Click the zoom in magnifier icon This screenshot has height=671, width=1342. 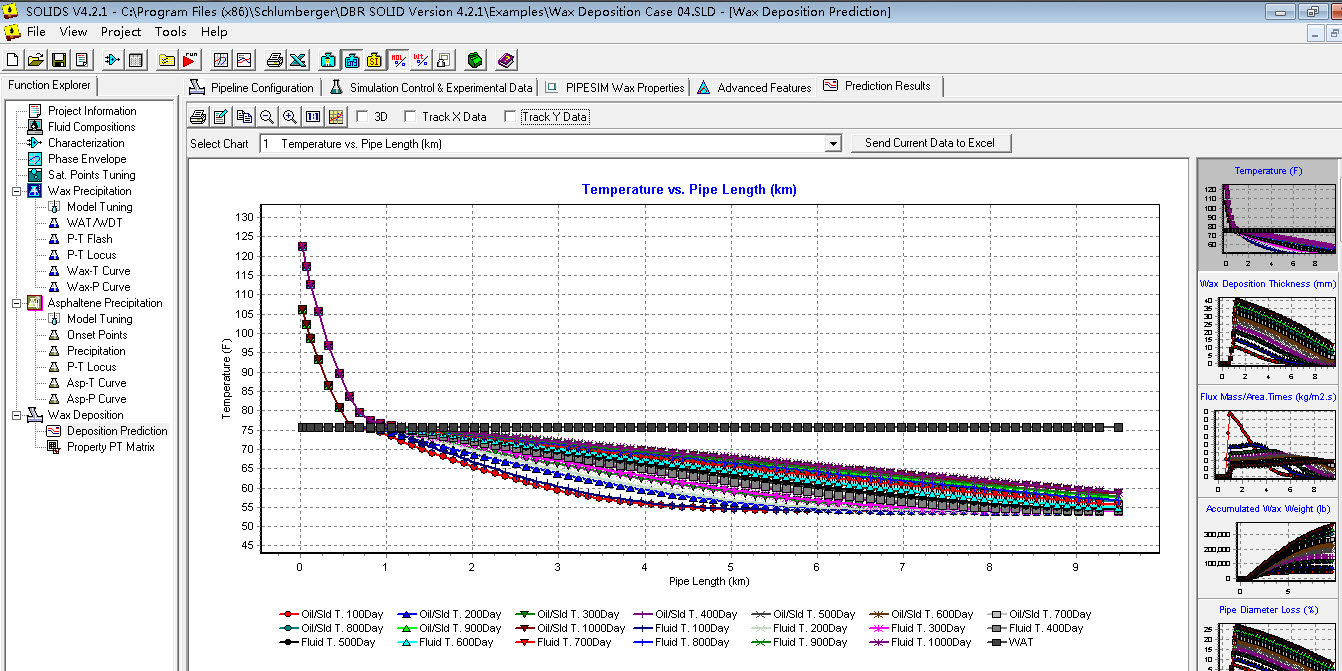coord(290,116)
